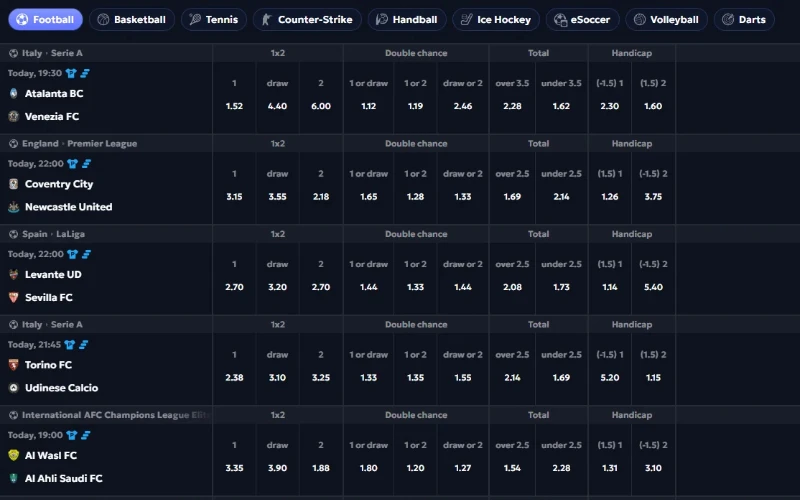Viewport: 800px width, 500px height.
Task: Click the Levante UD team crest
Action: pyautogui.click(x=14, y=274)
